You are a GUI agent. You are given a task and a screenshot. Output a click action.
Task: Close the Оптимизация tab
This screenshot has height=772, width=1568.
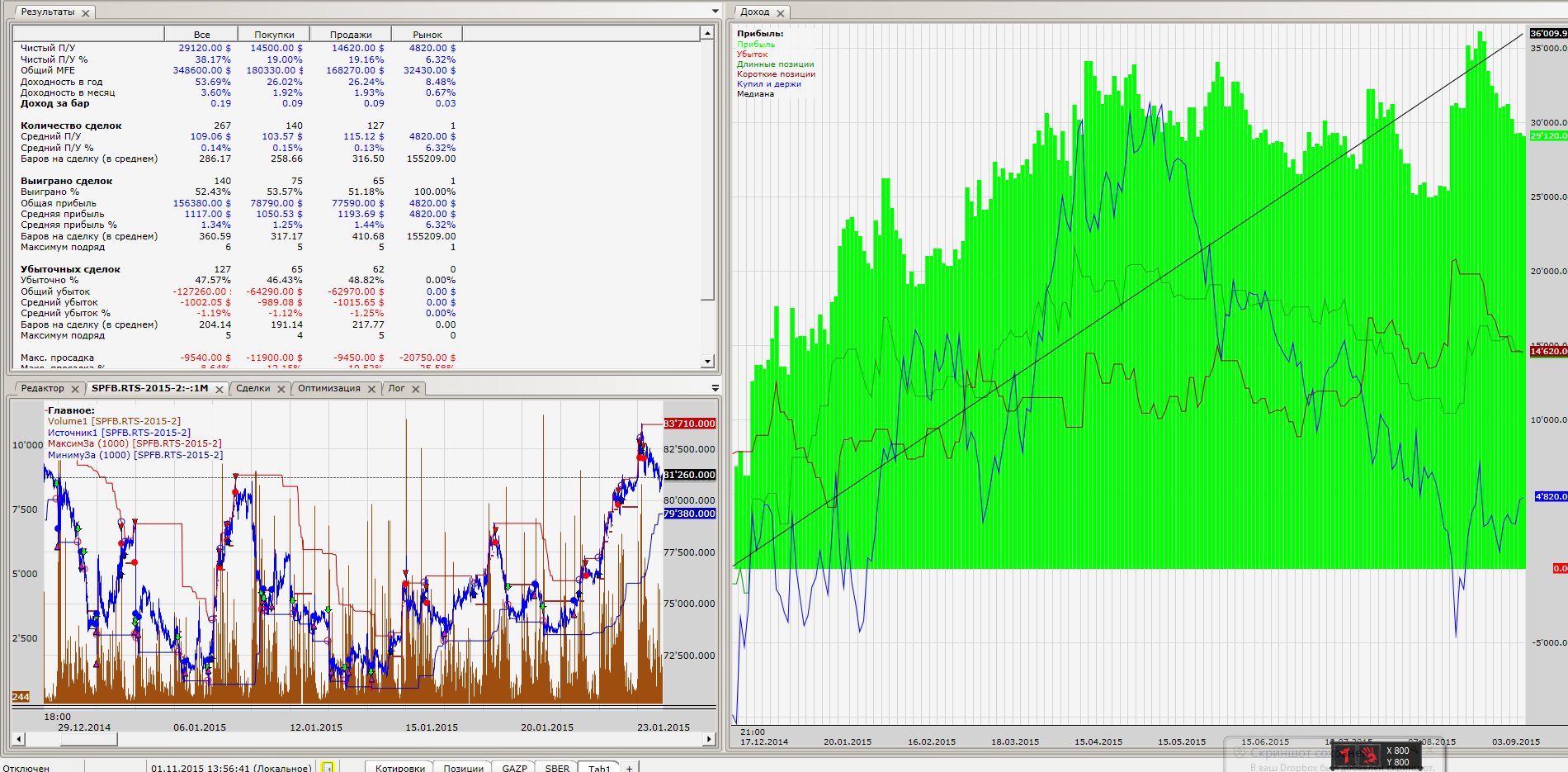[371, 389]
